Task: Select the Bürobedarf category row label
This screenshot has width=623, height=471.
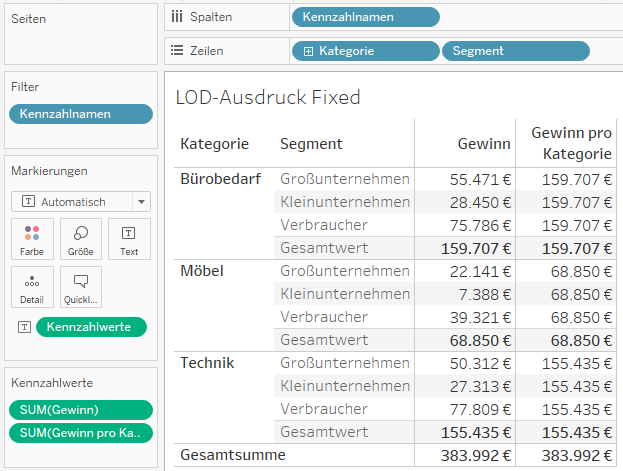Action: tap(221, 179)
